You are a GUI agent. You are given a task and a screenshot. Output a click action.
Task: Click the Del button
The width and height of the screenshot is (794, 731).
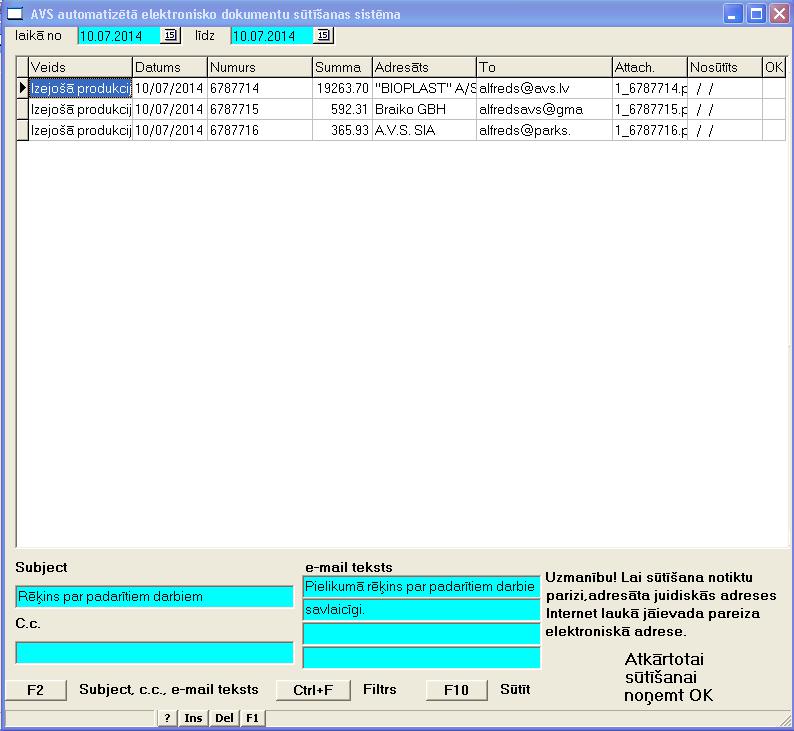(x=224, y=718)
